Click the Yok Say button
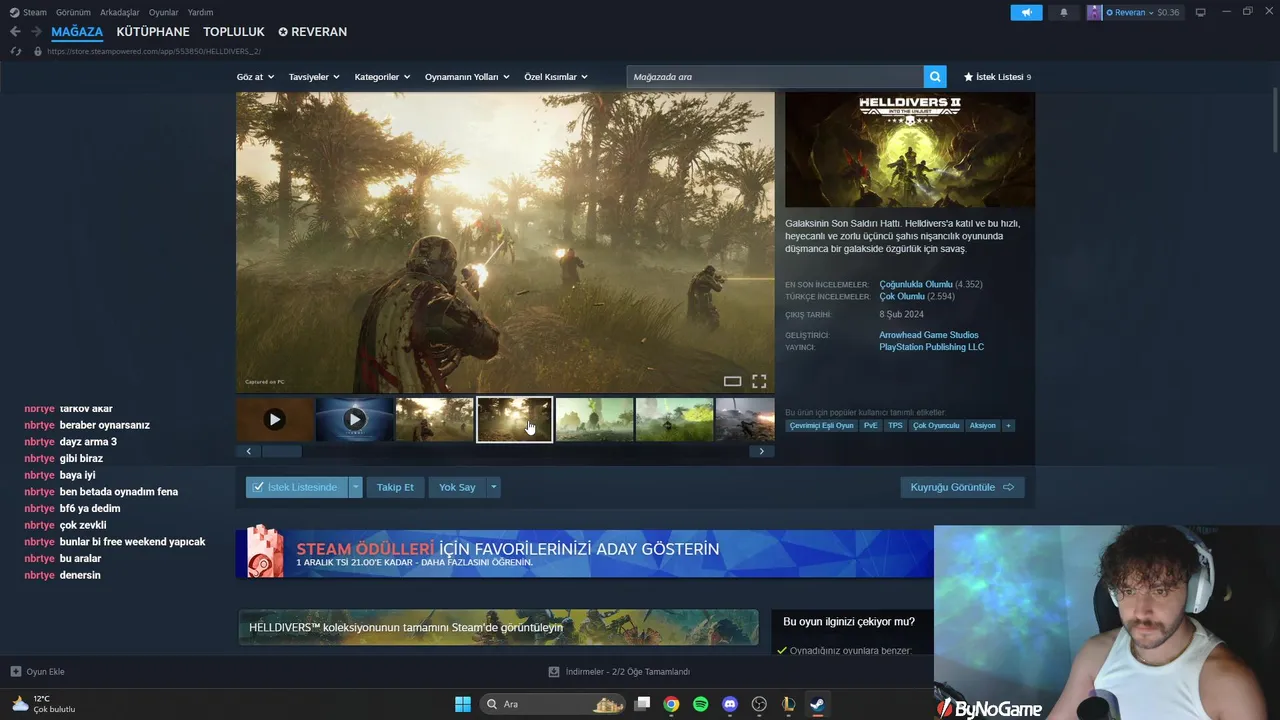Image resolution: width=1280 pixels, height=720 pixels. pyautogui.click(x=457, y=487)
